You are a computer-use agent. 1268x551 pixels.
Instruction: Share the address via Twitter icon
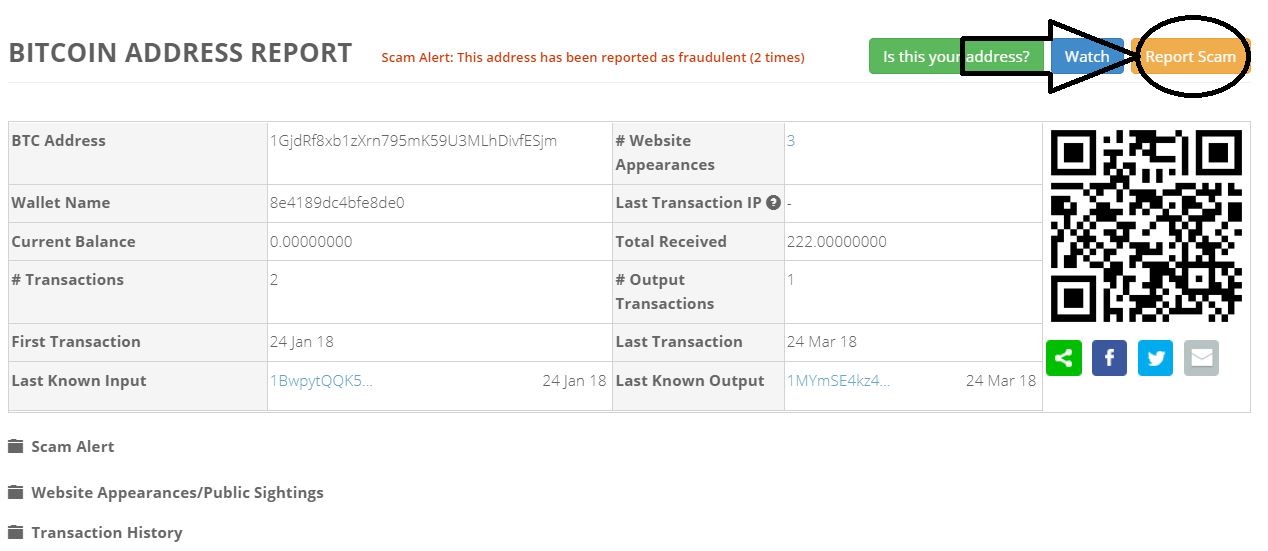[1156, 358]
